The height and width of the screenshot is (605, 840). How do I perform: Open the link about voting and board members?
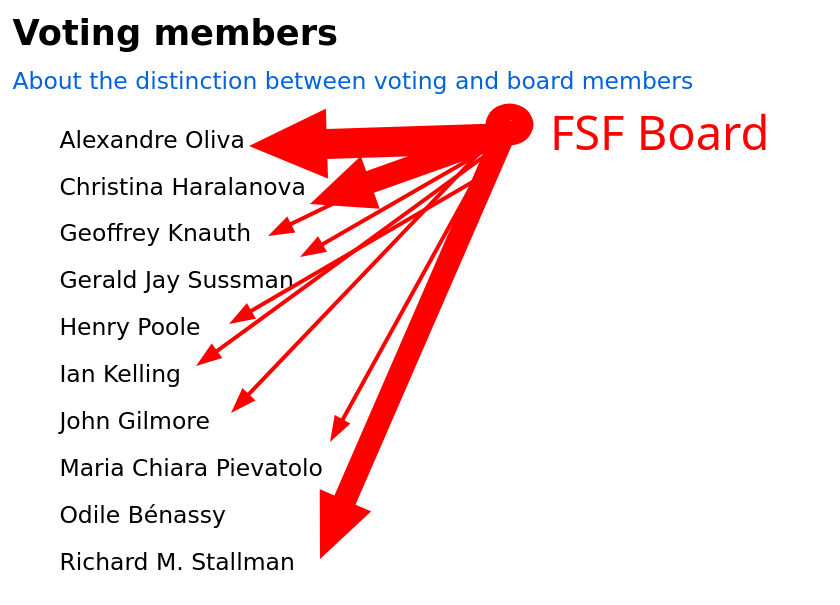click(x=352, y=81)
